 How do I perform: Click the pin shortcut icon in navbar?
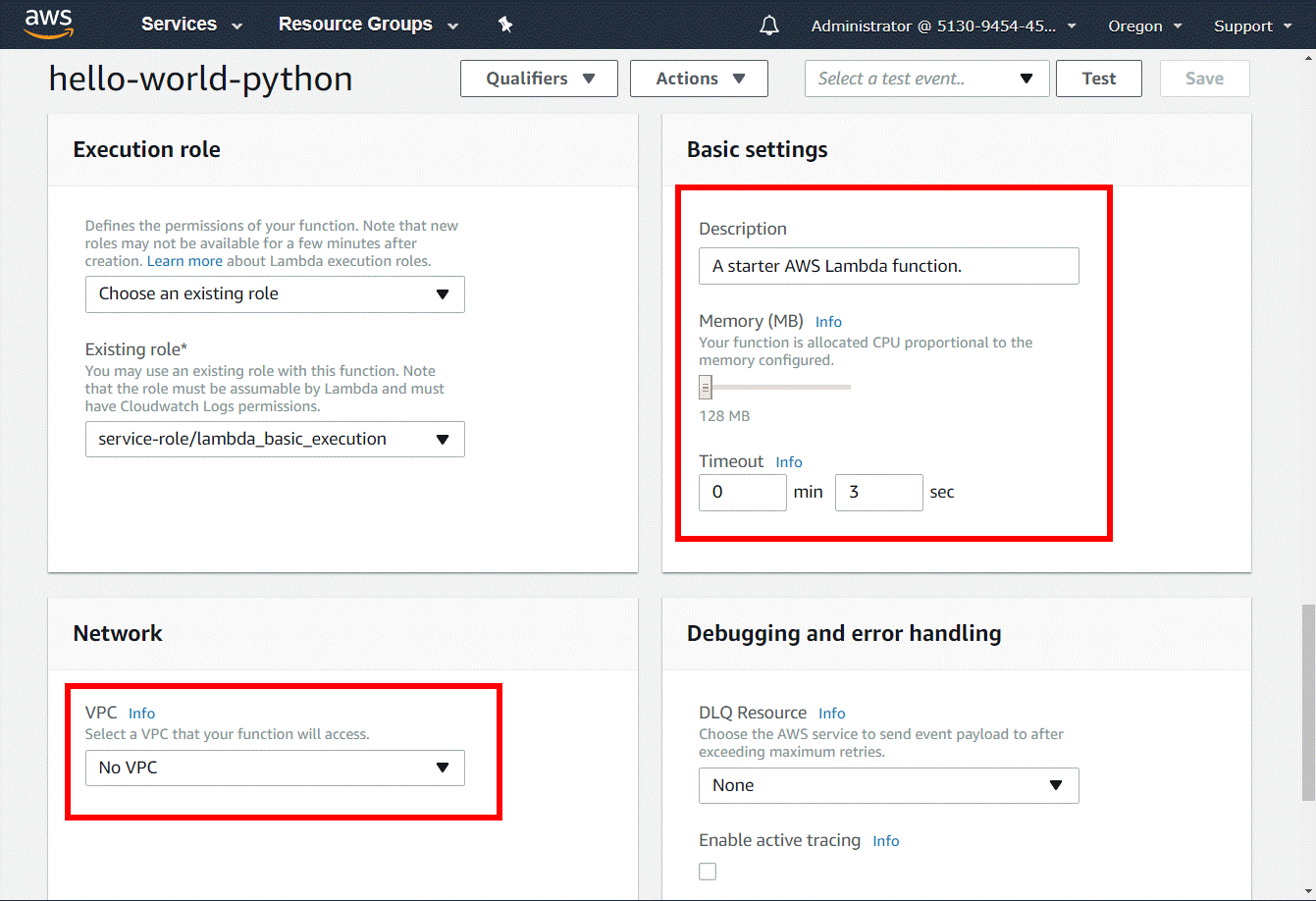(505, 25)
